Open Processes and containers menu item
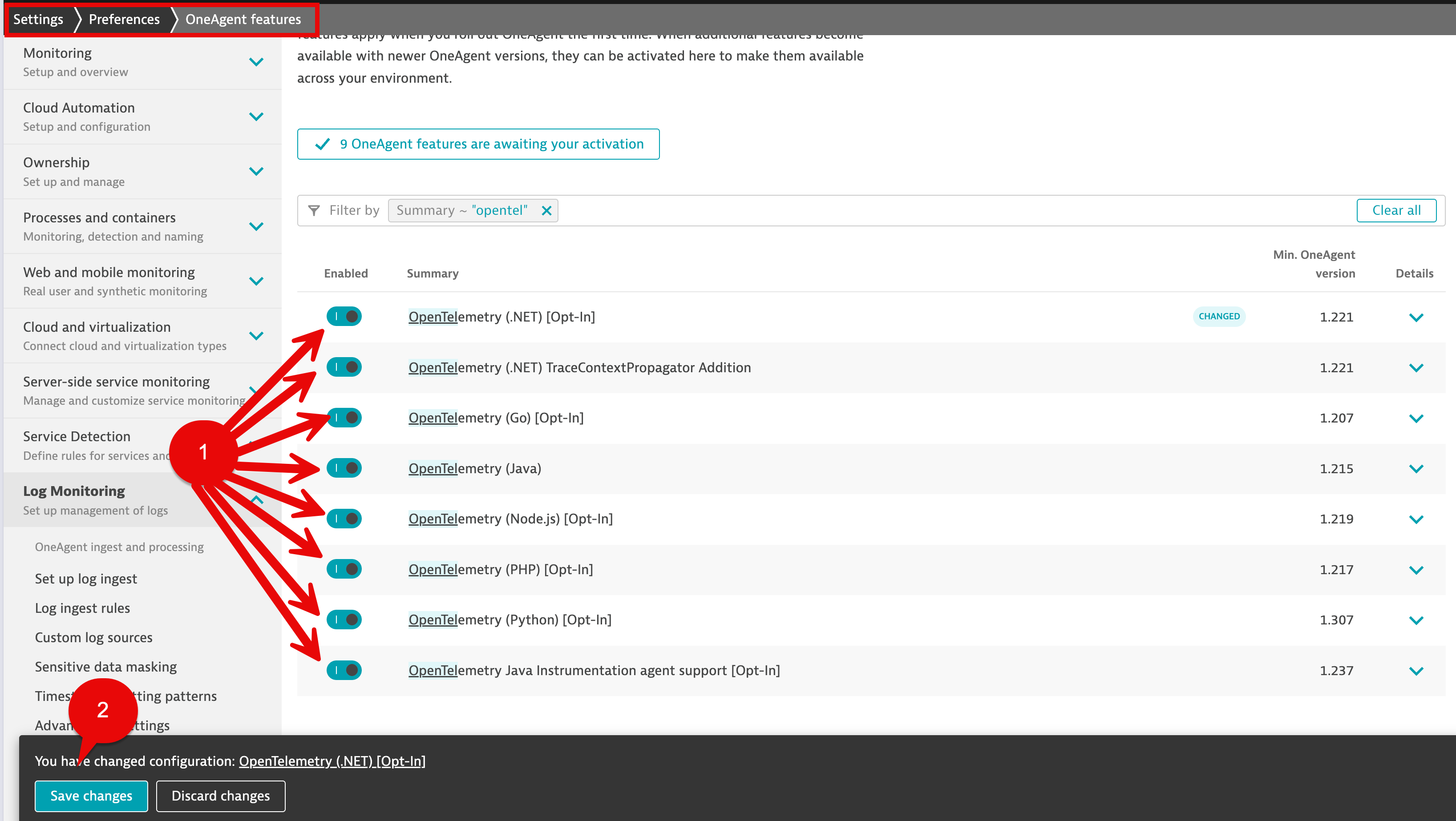The width and height of the screenshot is (1456, 821). [142, 226]
